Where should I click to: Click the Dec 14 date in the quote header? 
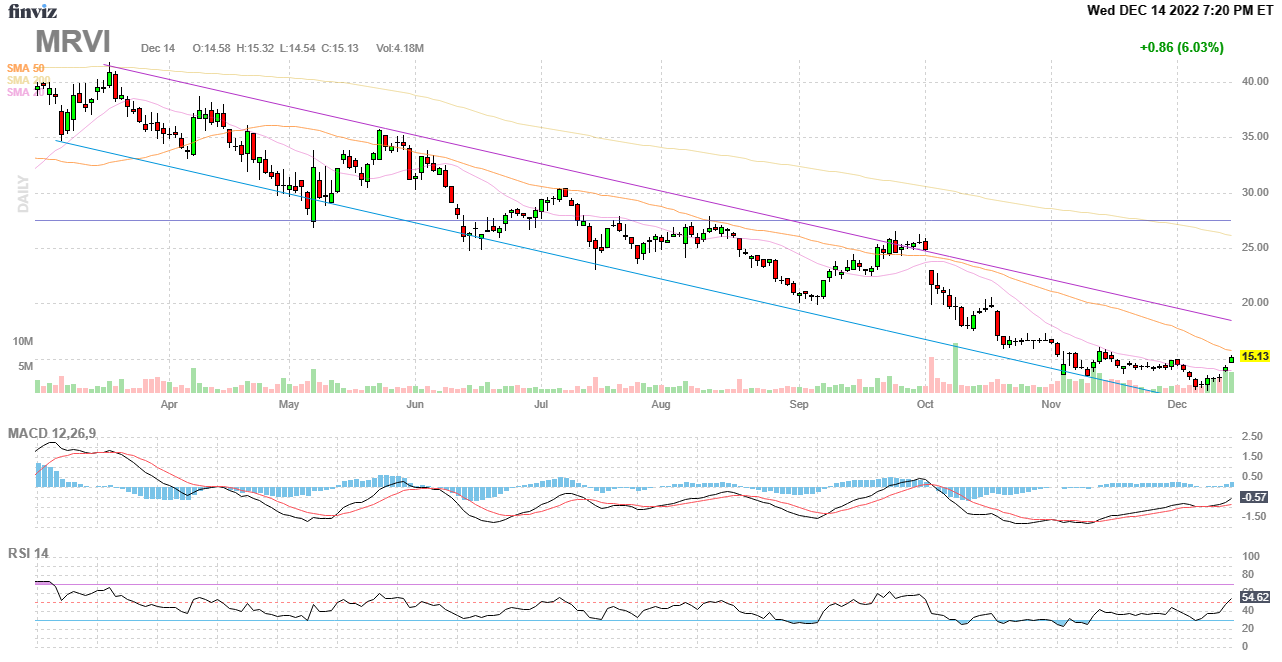point(158,48)
